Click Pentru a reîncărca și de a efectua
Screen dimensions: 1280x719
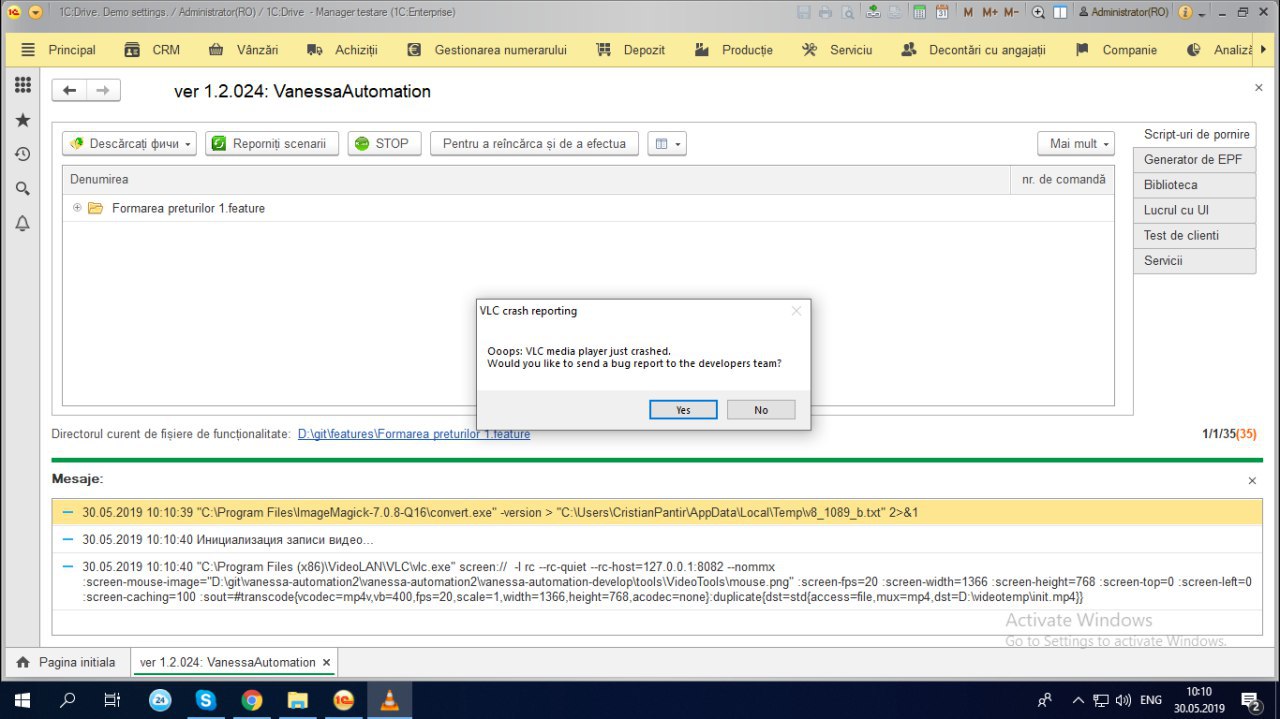coord(534,144)
